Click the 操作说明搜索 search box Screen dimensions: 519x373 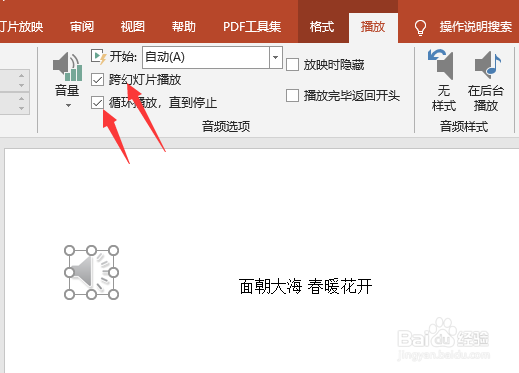tap(476, 27)
